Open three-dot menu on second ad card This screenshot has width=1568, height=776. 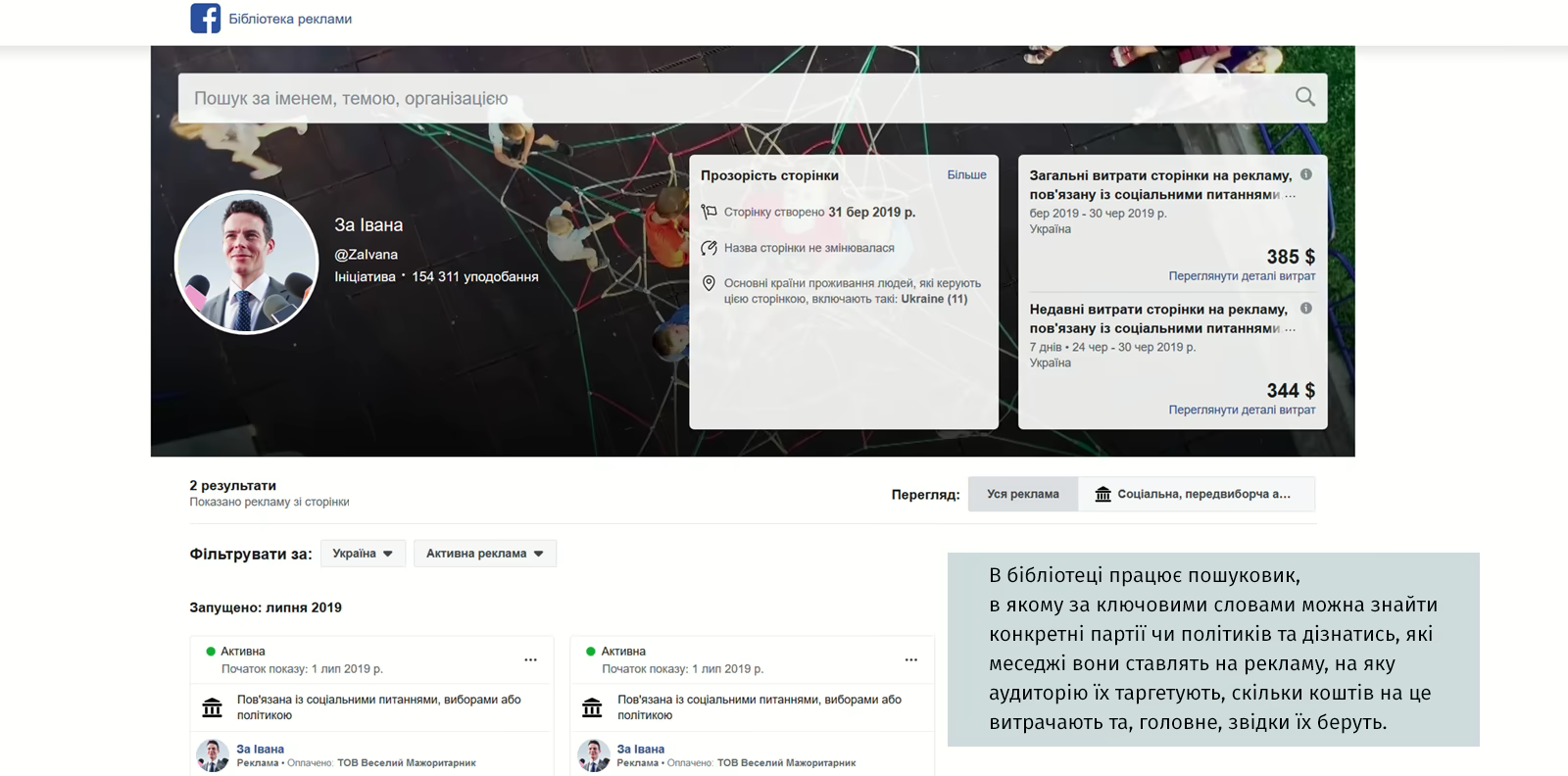910,659
